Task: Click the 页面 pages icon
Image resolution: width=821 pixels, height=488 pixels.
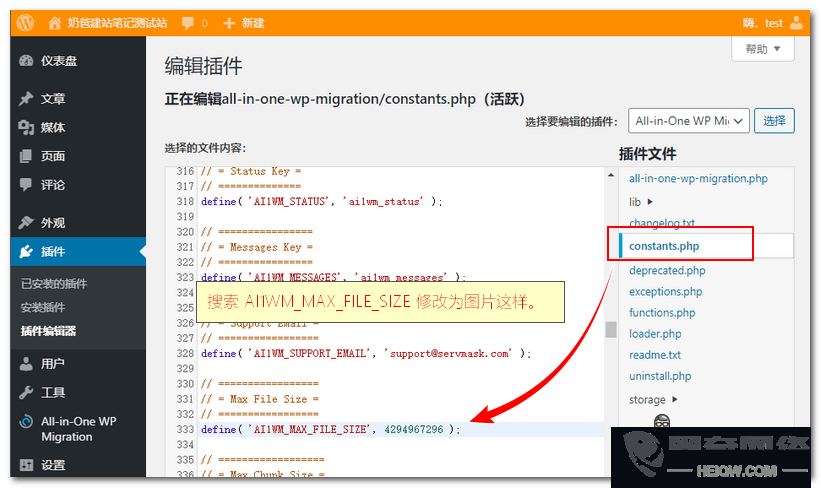Action: [26, 156]
